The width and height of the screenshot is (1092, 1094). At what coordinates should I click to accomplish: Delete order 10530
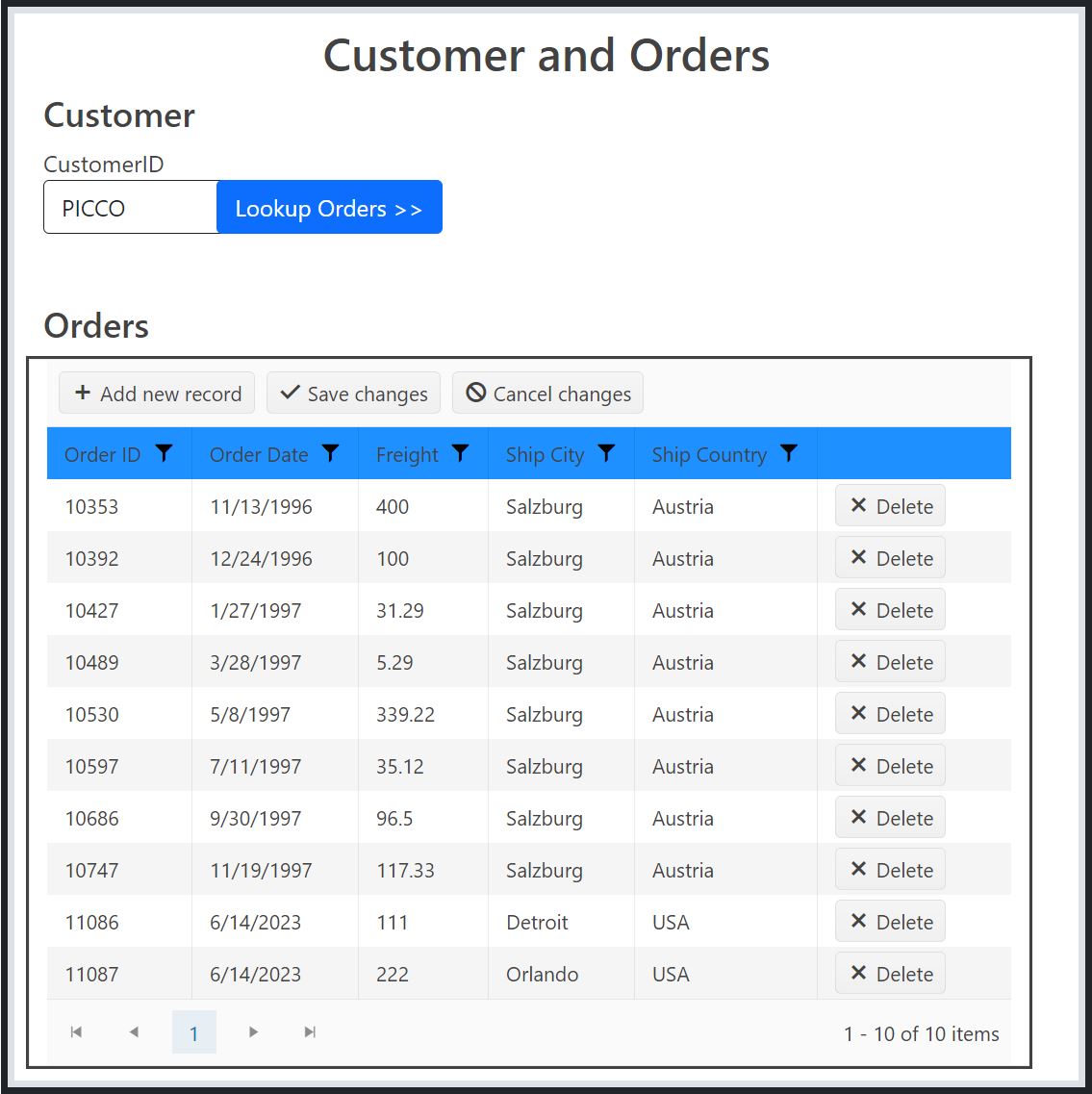890,714
